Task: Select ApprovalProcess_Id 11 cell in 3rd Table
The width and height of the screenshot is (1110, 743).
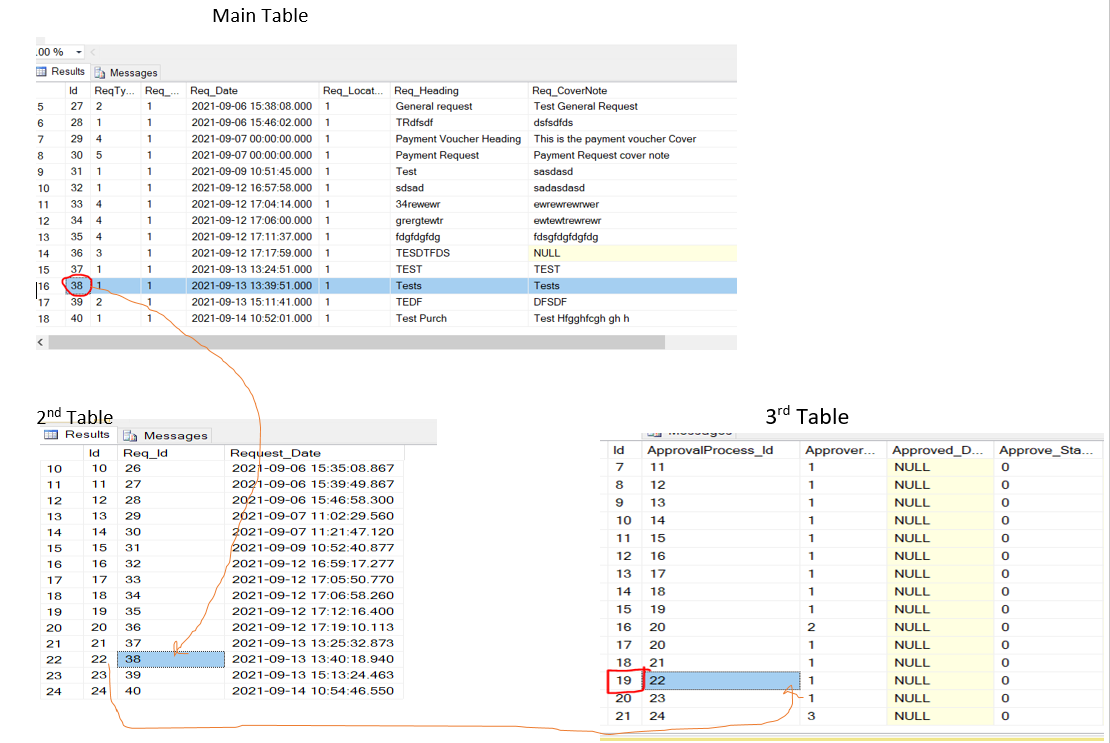Action: (x=721, y=467)
